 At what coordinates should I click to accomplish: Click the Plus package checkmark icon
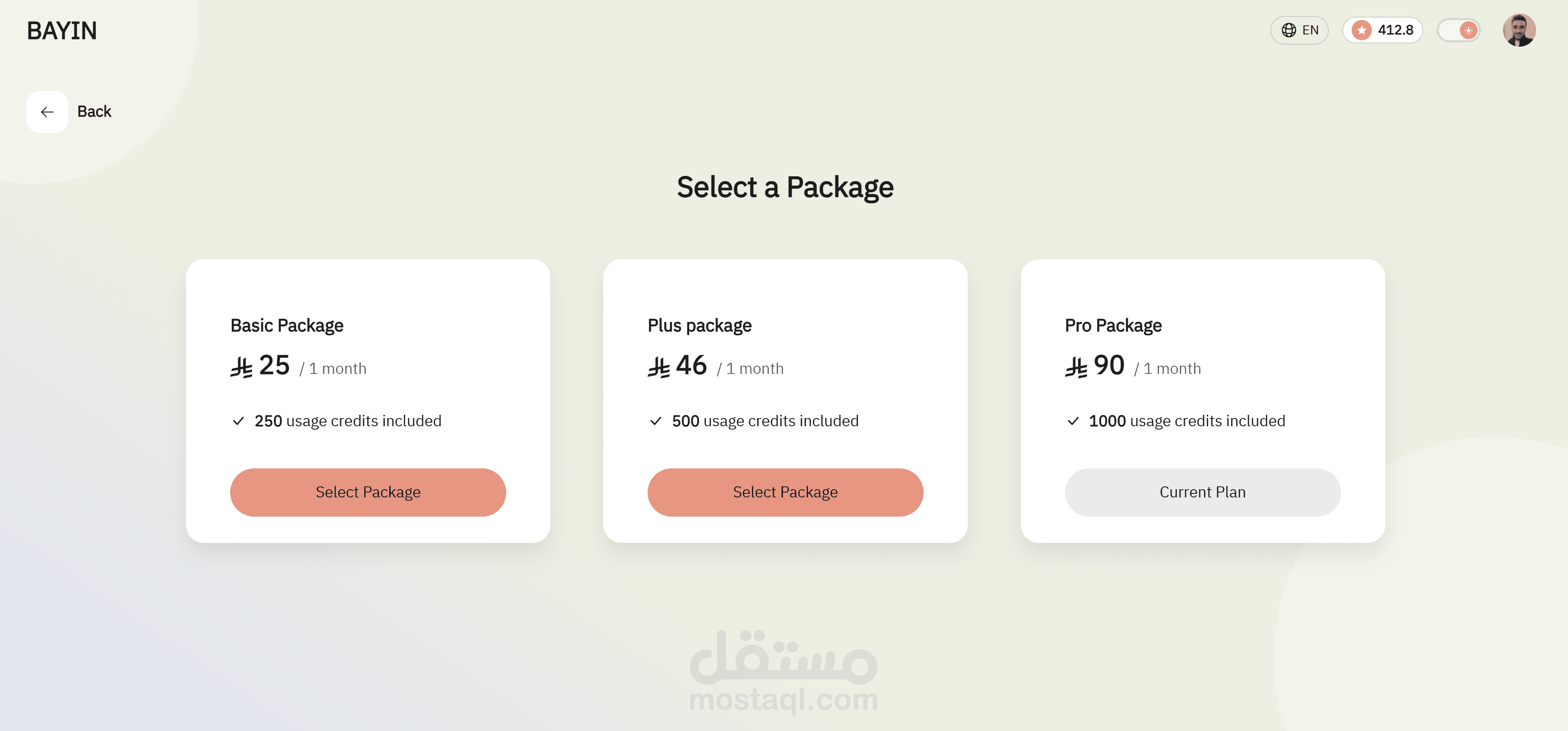click(655, 421)
